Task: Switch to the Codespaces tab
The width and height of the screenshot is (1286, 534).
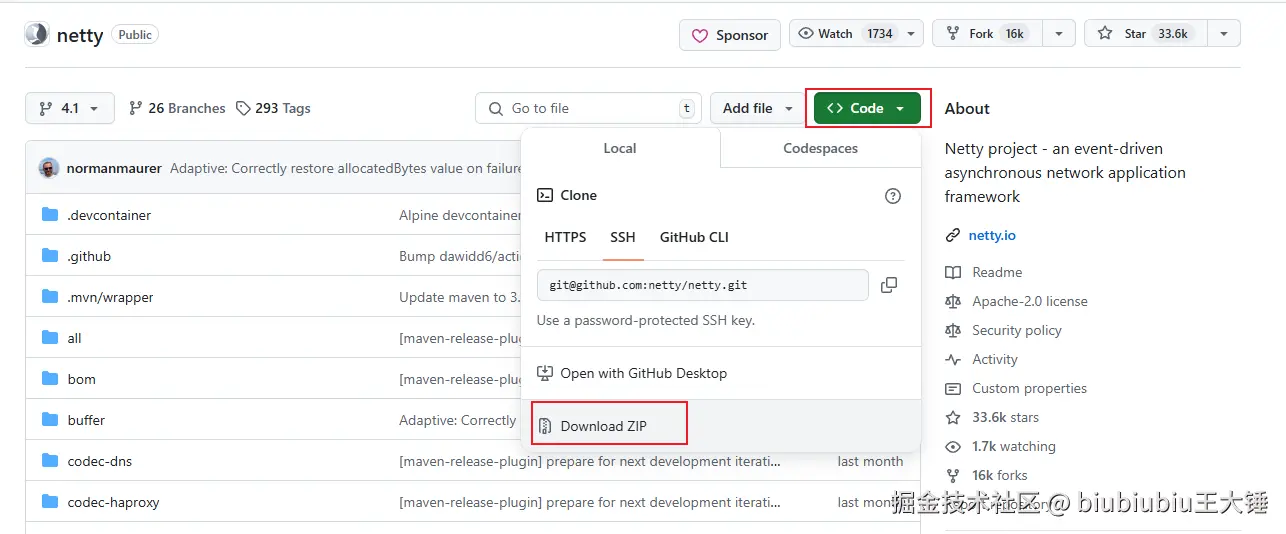Action: [x=820, y=148]
